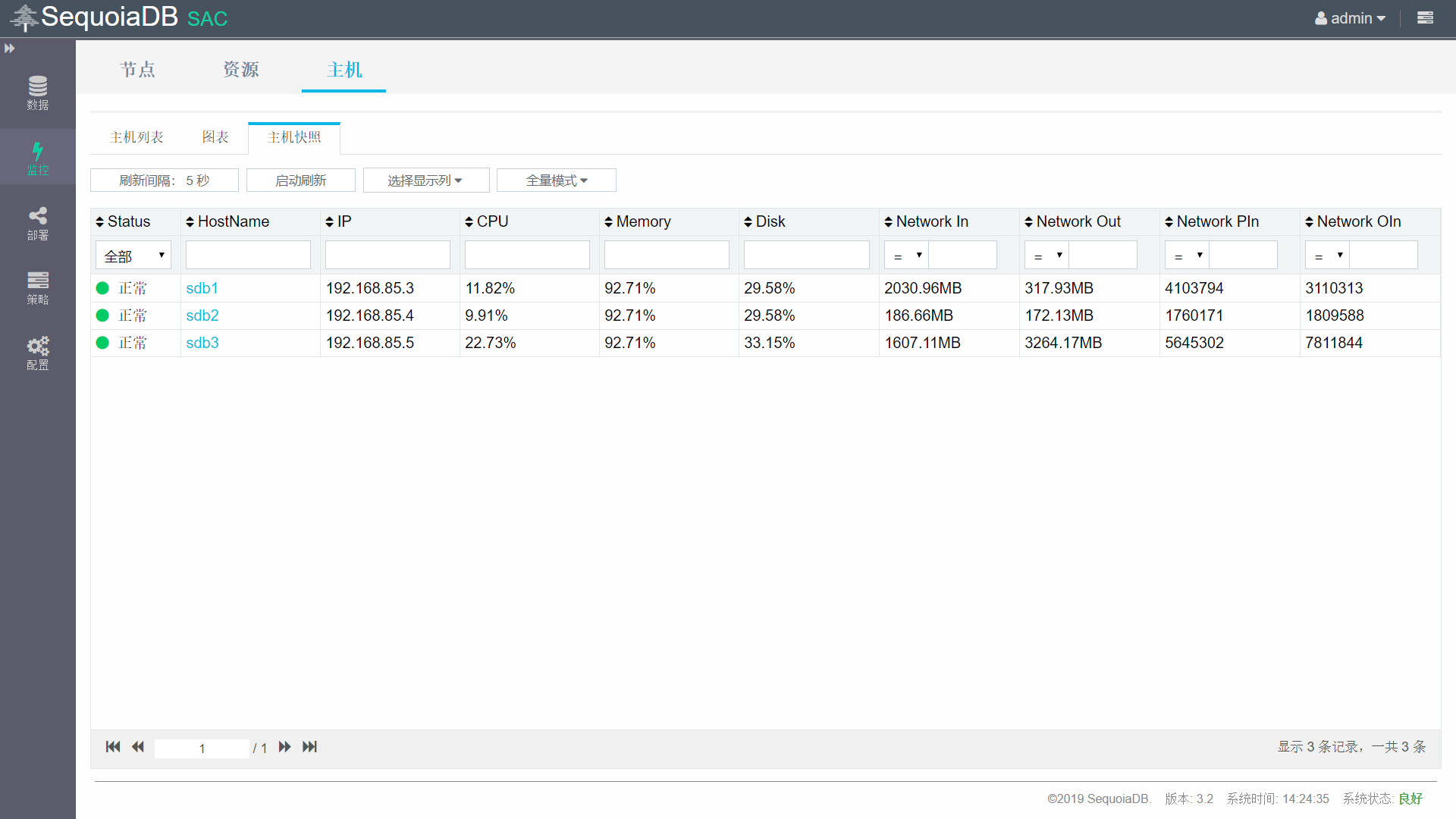Go to last page icon

click(309, 747)
